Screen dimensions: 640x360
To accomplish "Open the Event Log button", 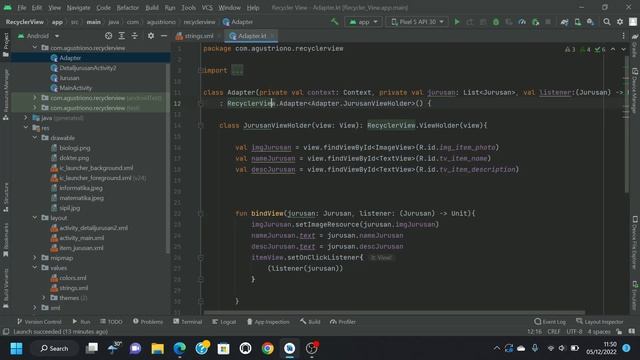I will pos(550,322).
